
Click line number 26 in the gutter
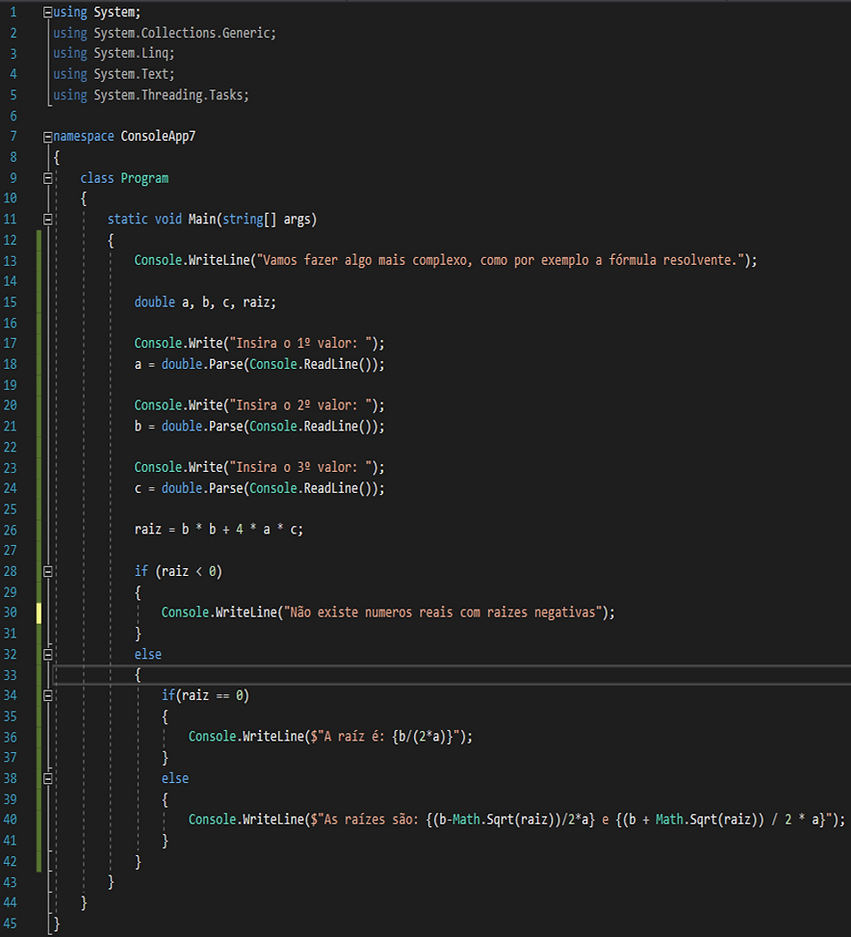(x=10, y=530)
